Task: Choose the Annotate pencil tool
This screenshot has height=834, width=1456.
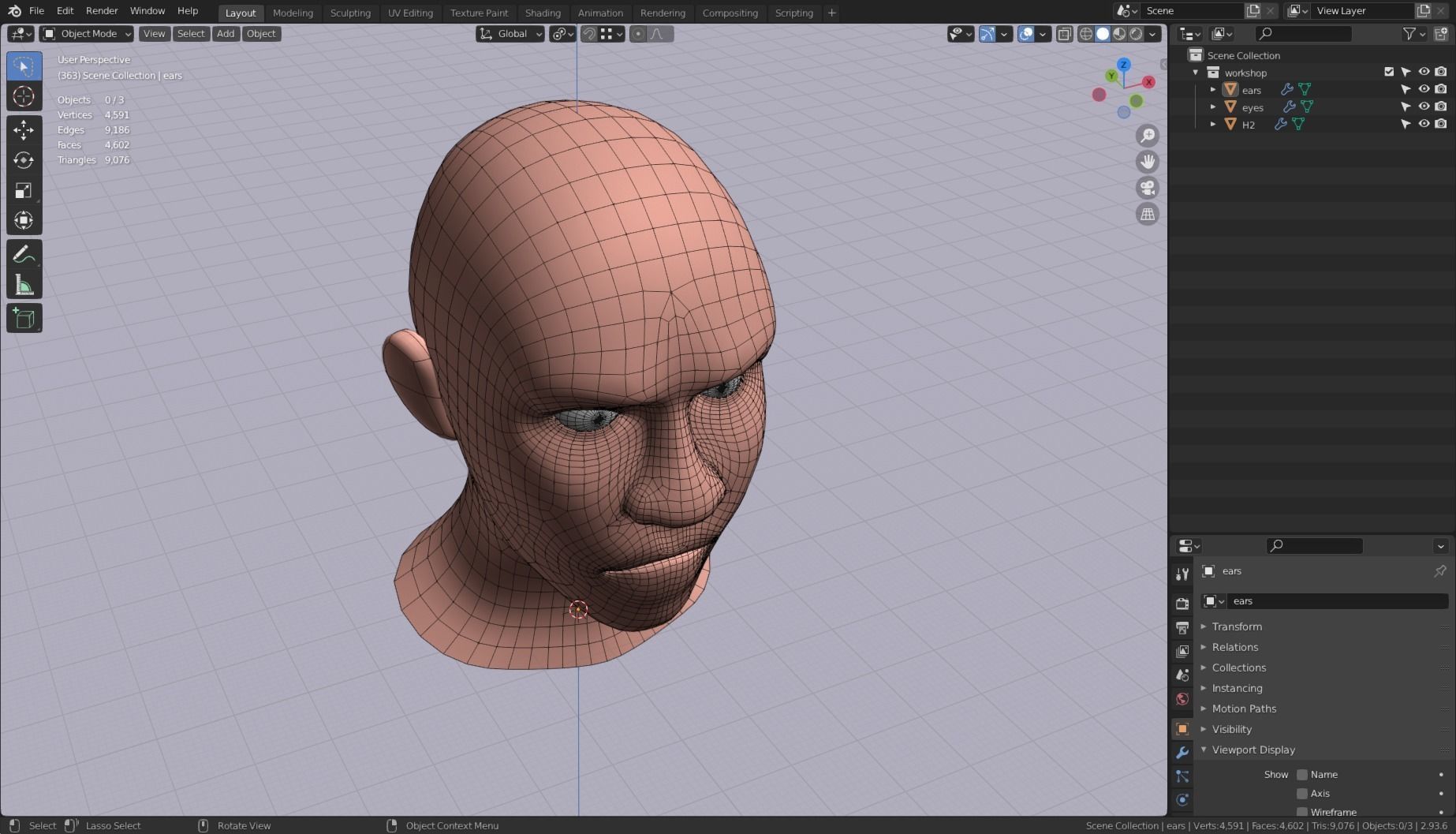Action: (24, 254)
